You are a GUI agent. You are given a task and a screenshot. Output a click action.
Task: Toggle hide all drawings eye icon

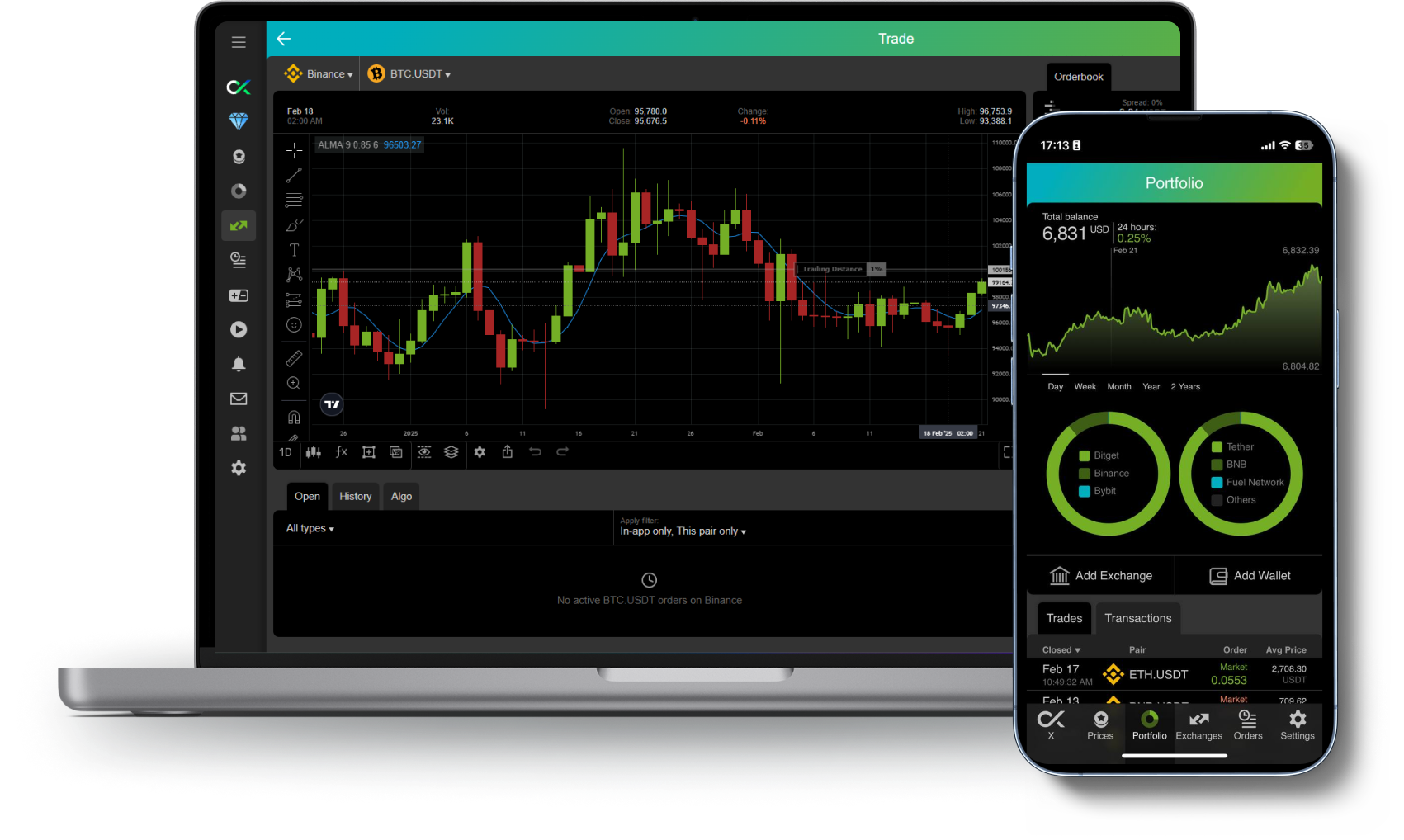pyautogui.click(x=424, y=452)
